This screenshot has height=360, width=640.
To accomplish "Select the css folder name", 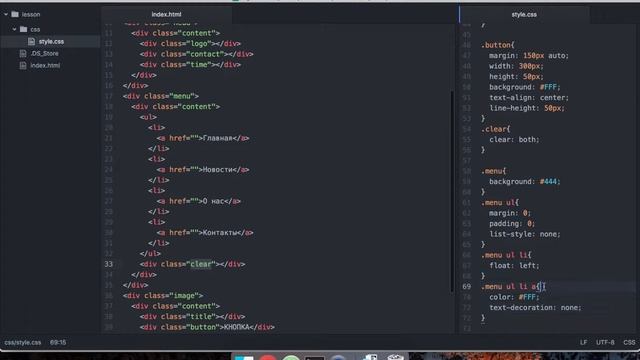I will [35, 29].
